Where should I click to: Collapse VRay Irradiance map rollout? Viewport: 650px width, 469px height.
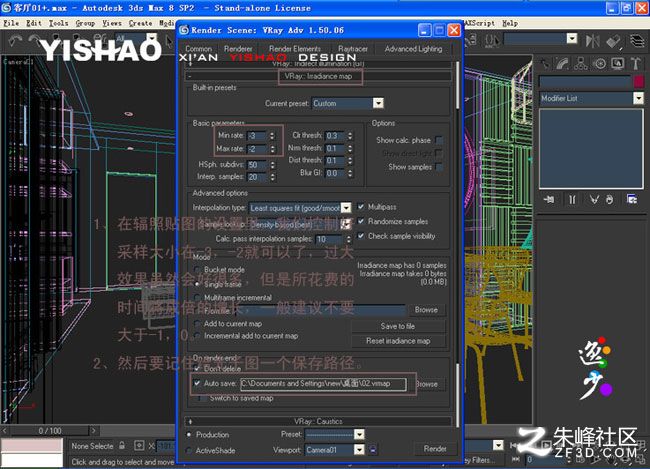click(318, 76)
